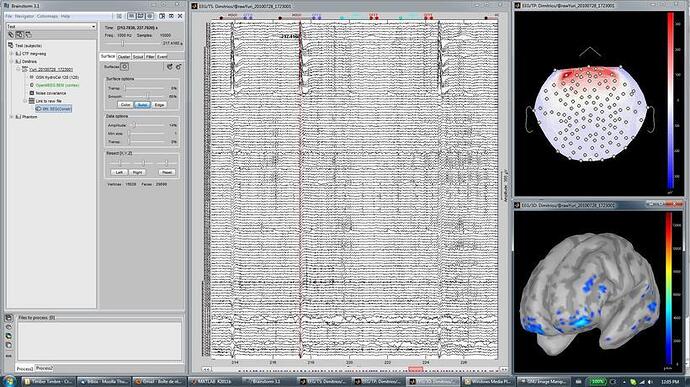Select the functional data view icon above tree
Screen dimensions: 690x387
pyautogui.click(x=19, y=35)
